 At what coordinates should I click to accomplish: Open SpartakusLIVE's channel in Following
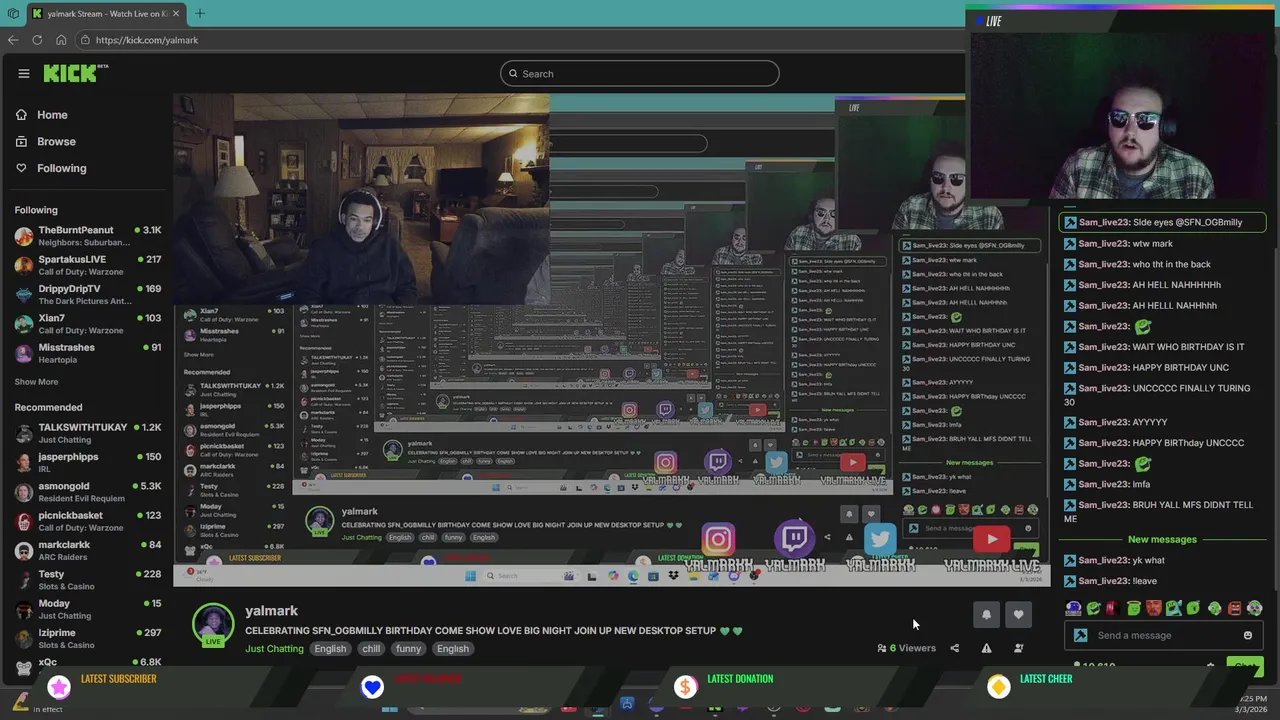tap(88, 265)
